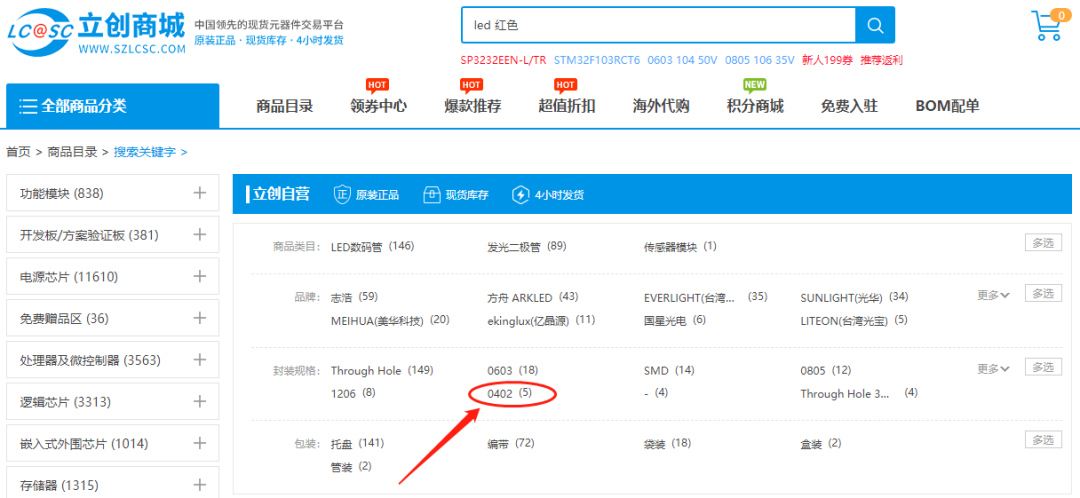Click the magnifier search button
The width and height of the screenshot is (1080, 498).
pos(875,25)
